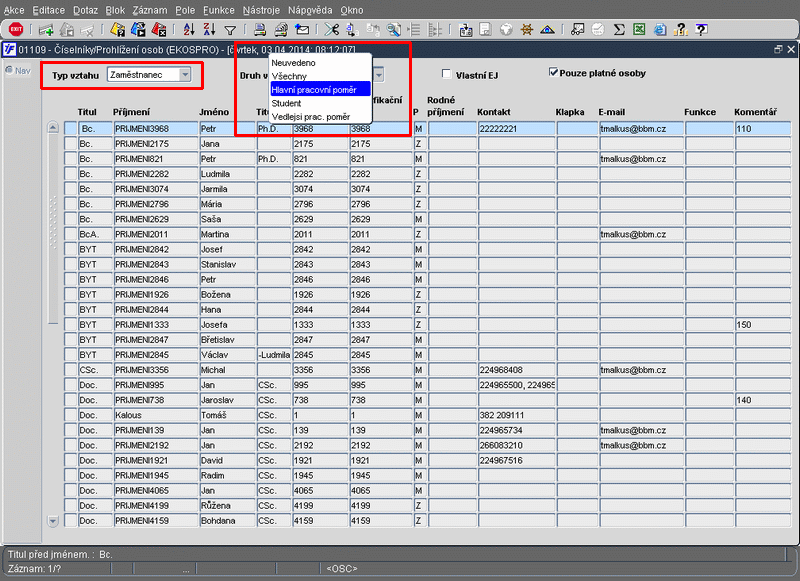Click the cancel query icon
800x581 pixels.
[159, 30]
